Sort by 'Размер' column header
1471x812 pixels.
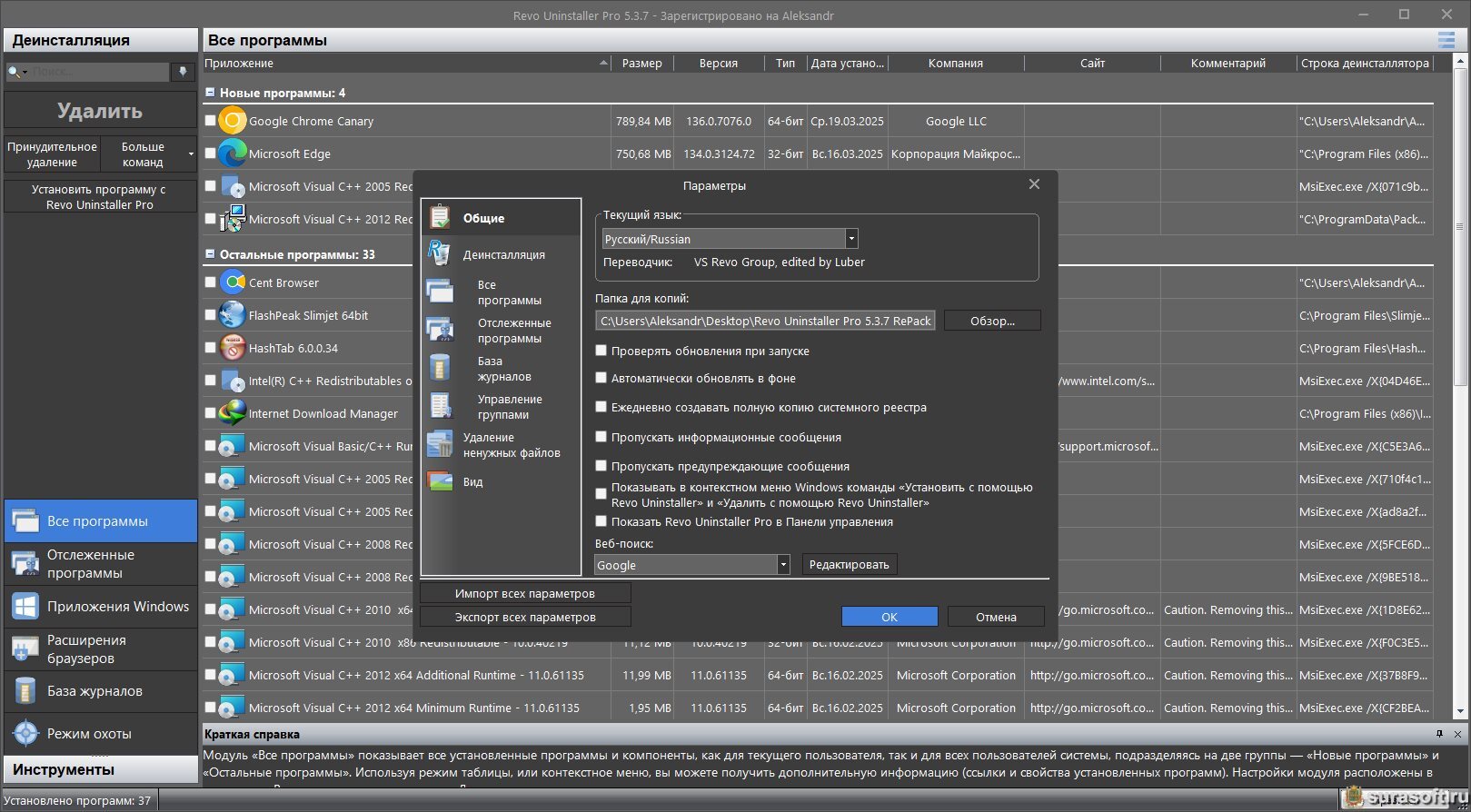tap(642, 63)
